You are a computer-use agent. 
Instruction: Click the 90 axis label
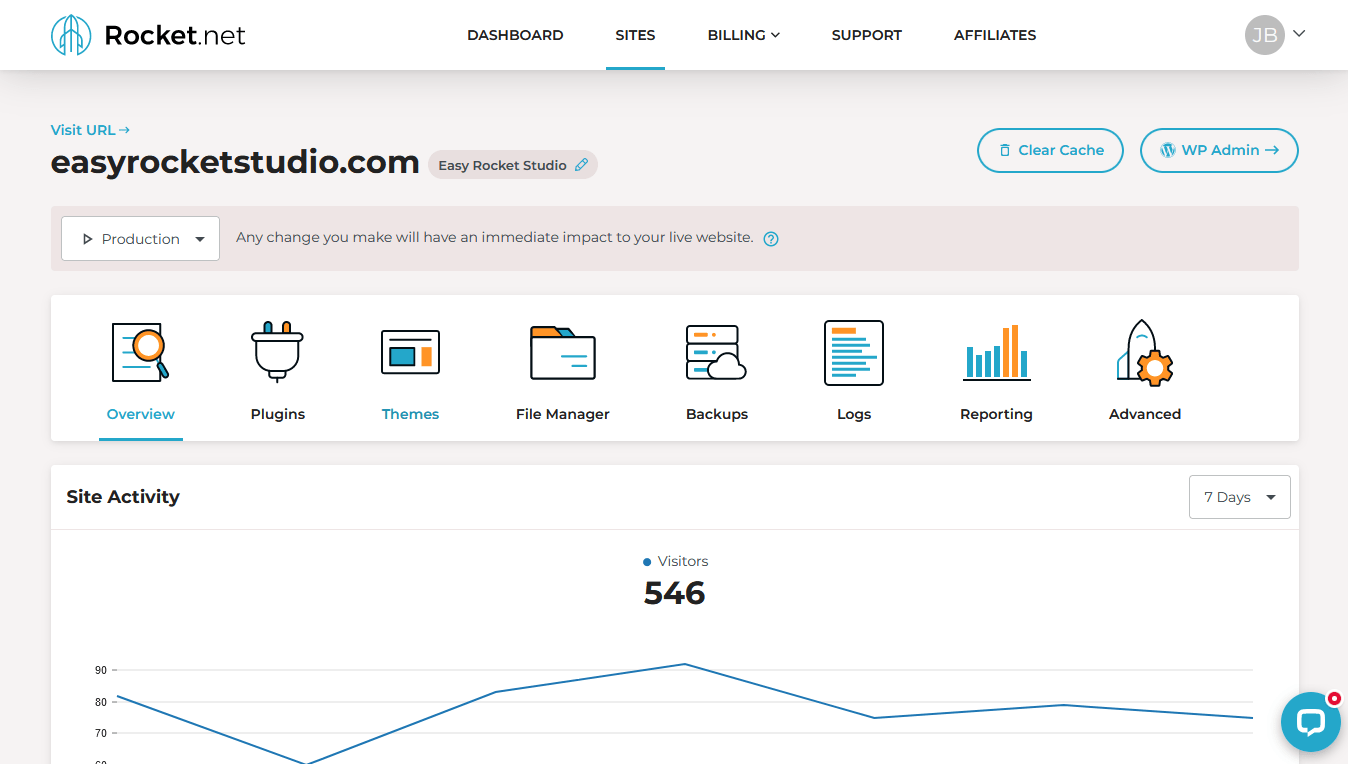pyautogui.click(x=101, y=670)
